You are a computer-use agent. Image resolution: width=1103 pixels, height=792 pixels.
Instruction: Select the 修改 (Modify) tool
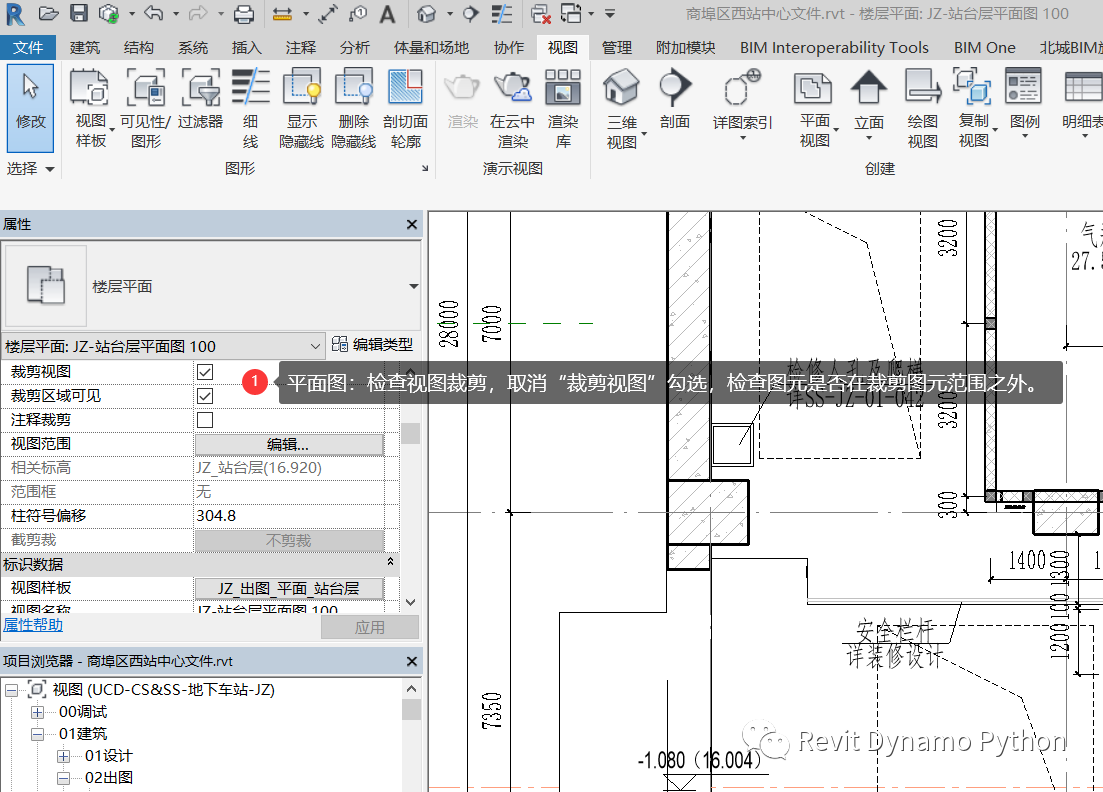(30, 108)
